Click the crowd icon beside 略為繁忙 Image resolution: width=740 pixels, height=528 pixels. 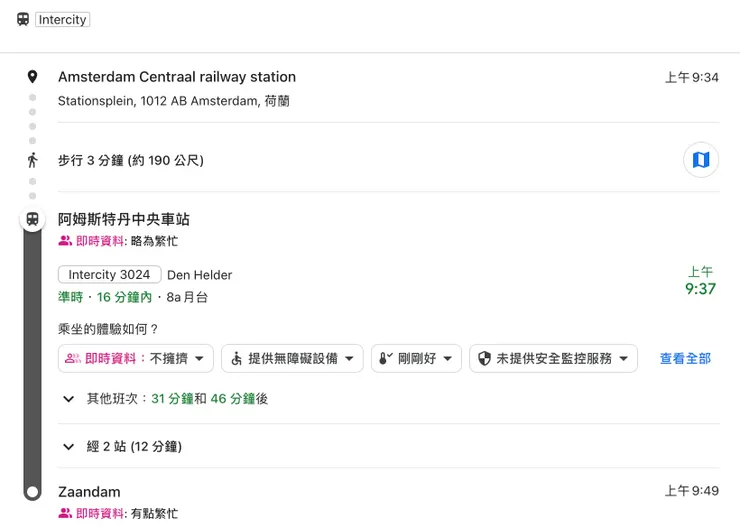tap(65, 241)
